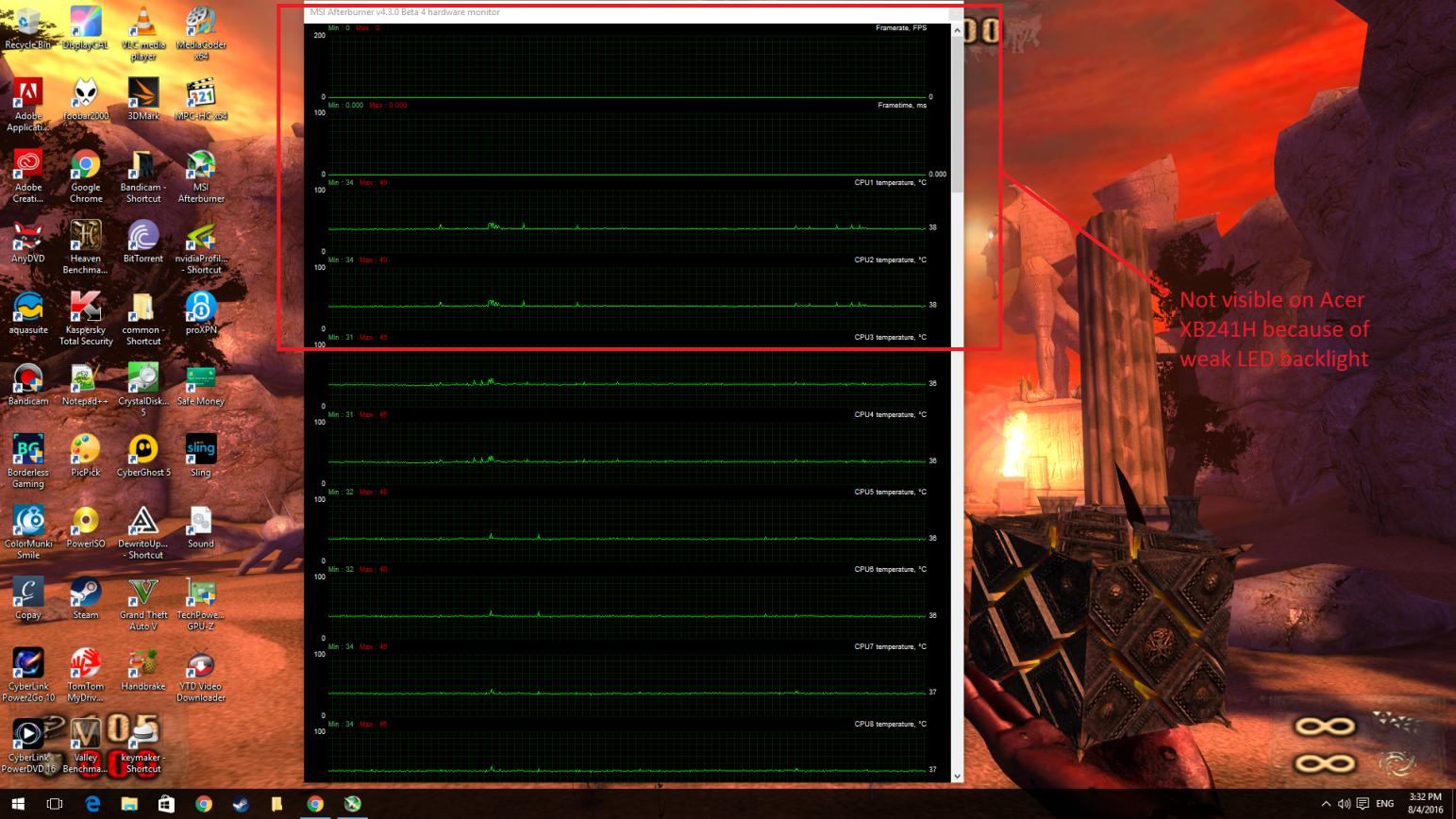Click the 'Frametime, ms' graph label
1456x819 pixels.
point(902,106)
